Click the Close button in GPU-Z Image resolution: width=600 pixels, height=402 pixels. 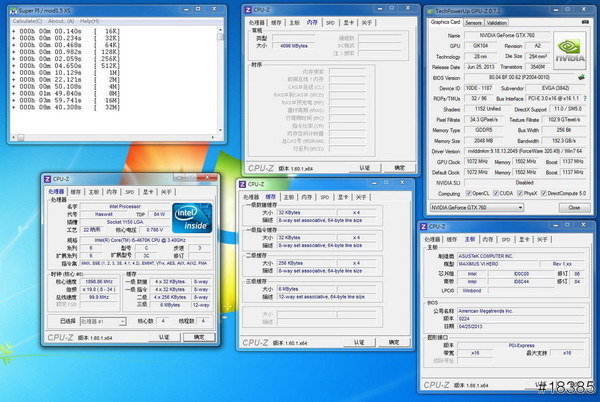pyautogui.click(x=573, y=207)
